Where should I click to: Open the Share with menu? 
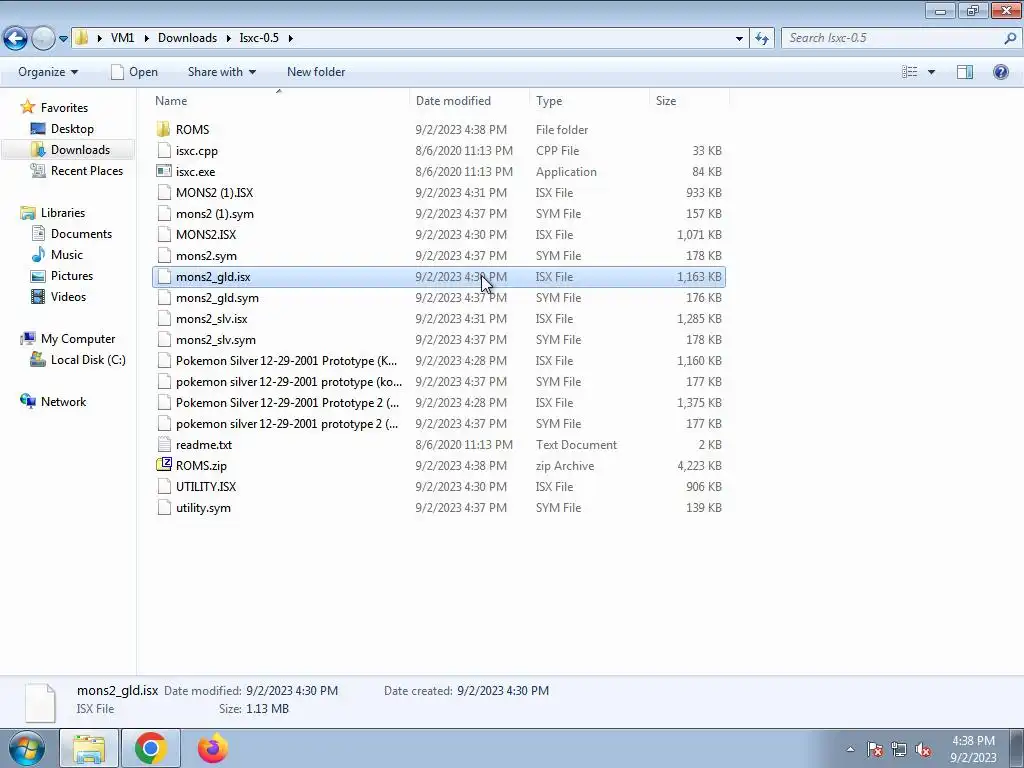tap(221, 72)
